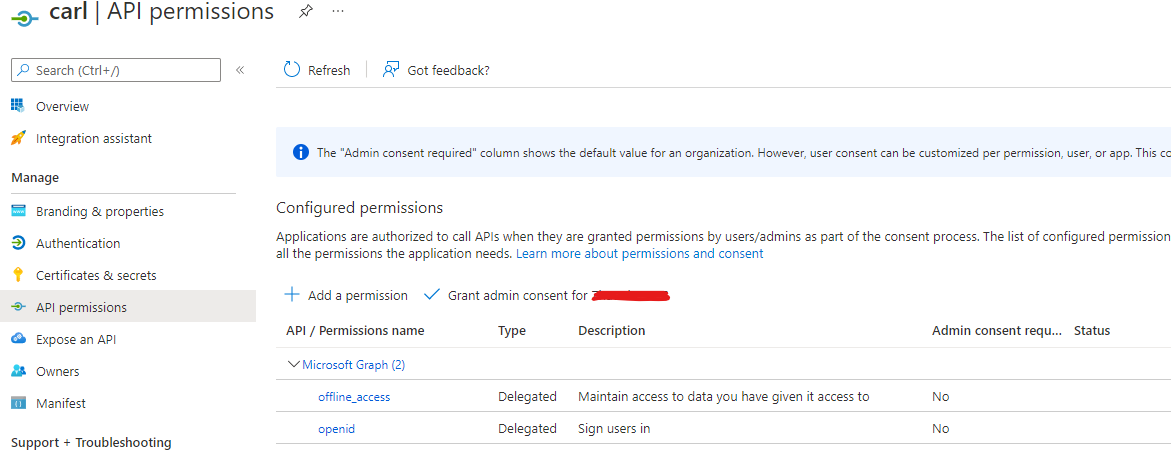
Task: Click the Integration assistant rocket icon
Action: [x=18, y=138]
